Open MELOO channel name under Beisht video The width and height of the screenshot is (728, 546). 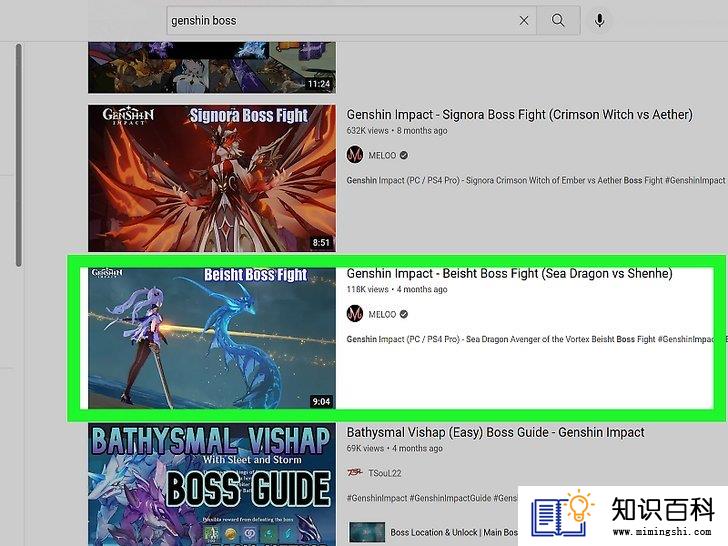point(382,314)
